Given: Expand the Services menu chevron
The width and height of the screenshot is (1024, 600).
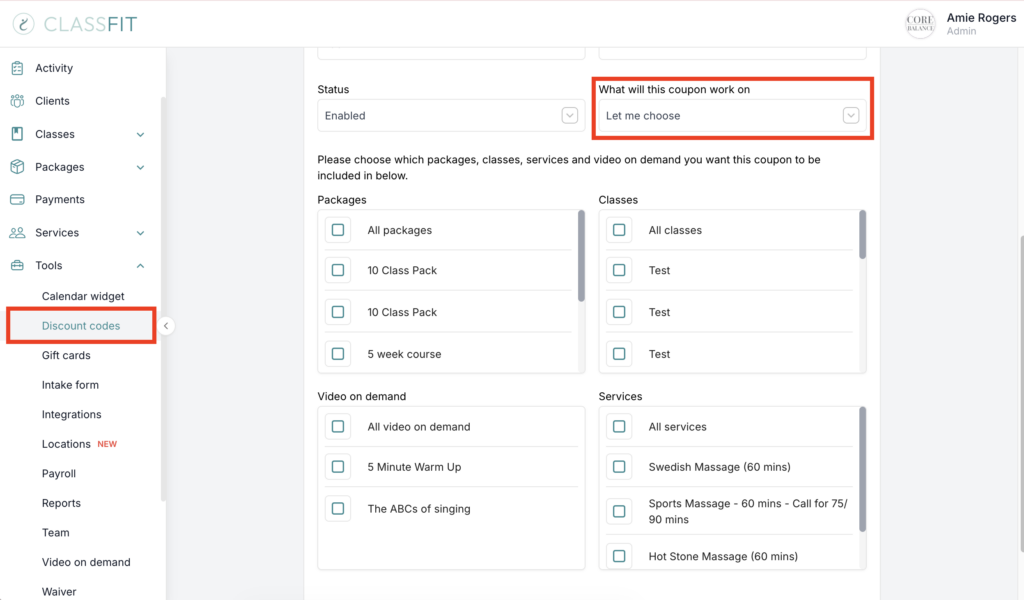Looking at the screenshot, I should 140,233.
